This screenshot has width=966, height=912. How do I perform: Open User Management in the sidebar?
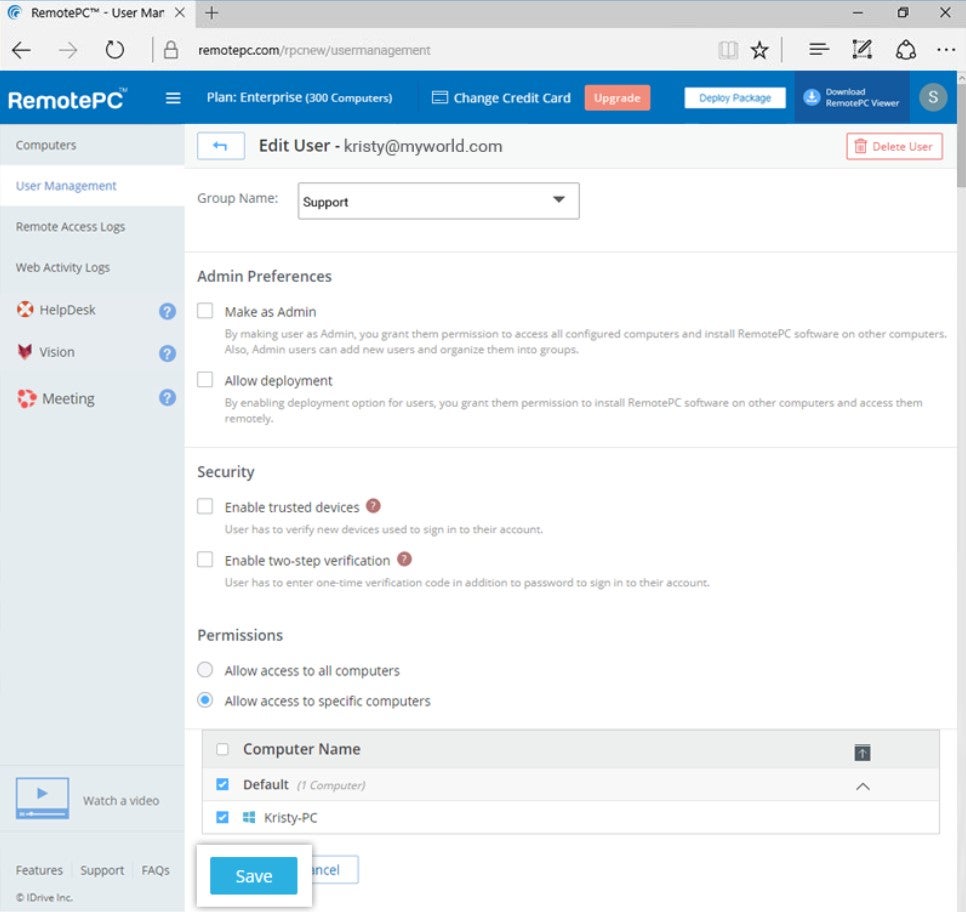tap(66, 185)
